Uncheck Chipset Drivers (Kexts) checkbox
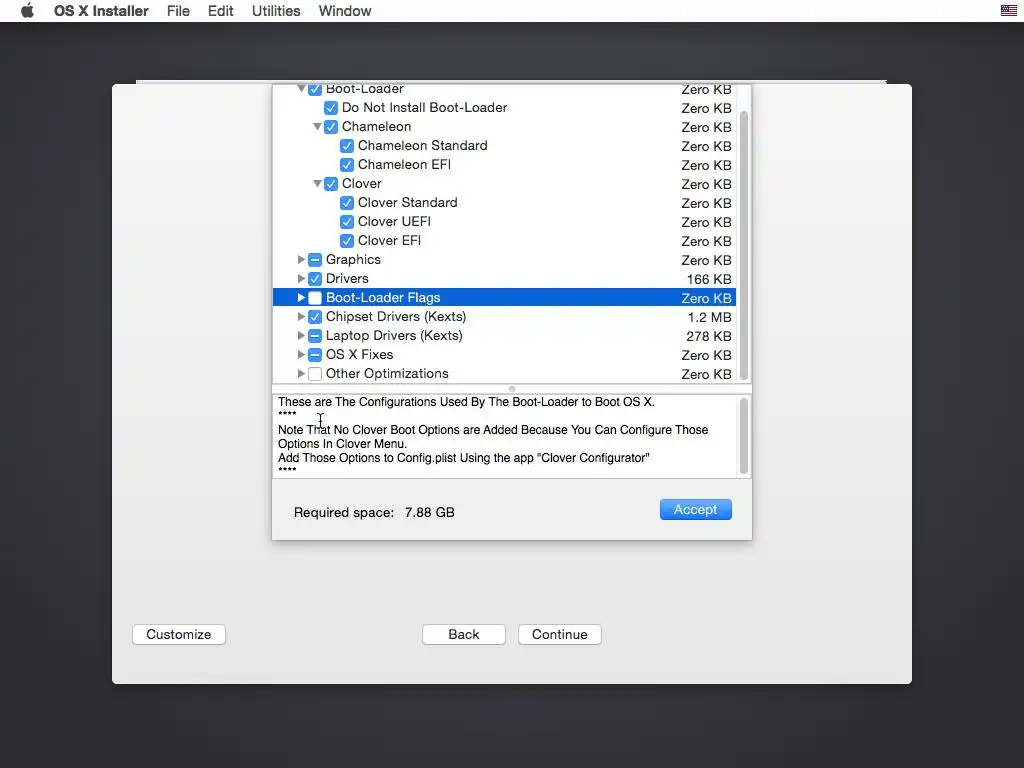Image resolution: width=1024 pixels, height=768 pixels. [315, 317]
